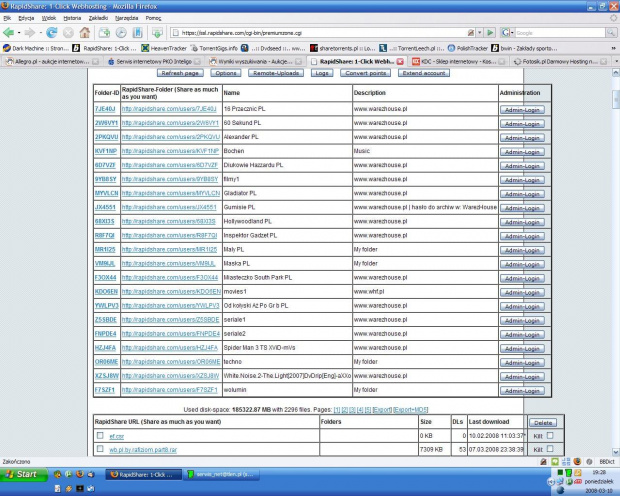Click the [Export+MD5] link
The width and height of the screenshot is (620, 496).
[x=410, y=410]
